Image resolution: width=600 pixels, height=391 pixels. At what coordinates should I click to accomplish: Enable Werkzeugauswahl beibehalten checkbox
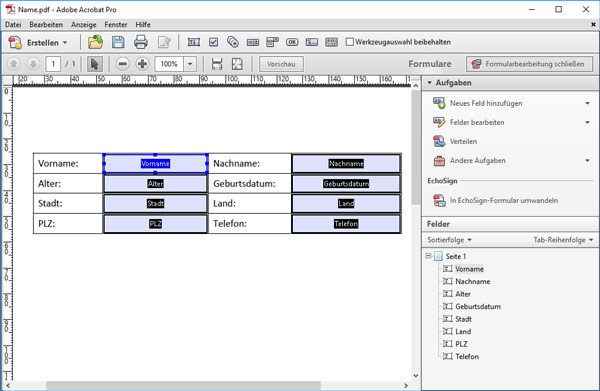[349, 42]
